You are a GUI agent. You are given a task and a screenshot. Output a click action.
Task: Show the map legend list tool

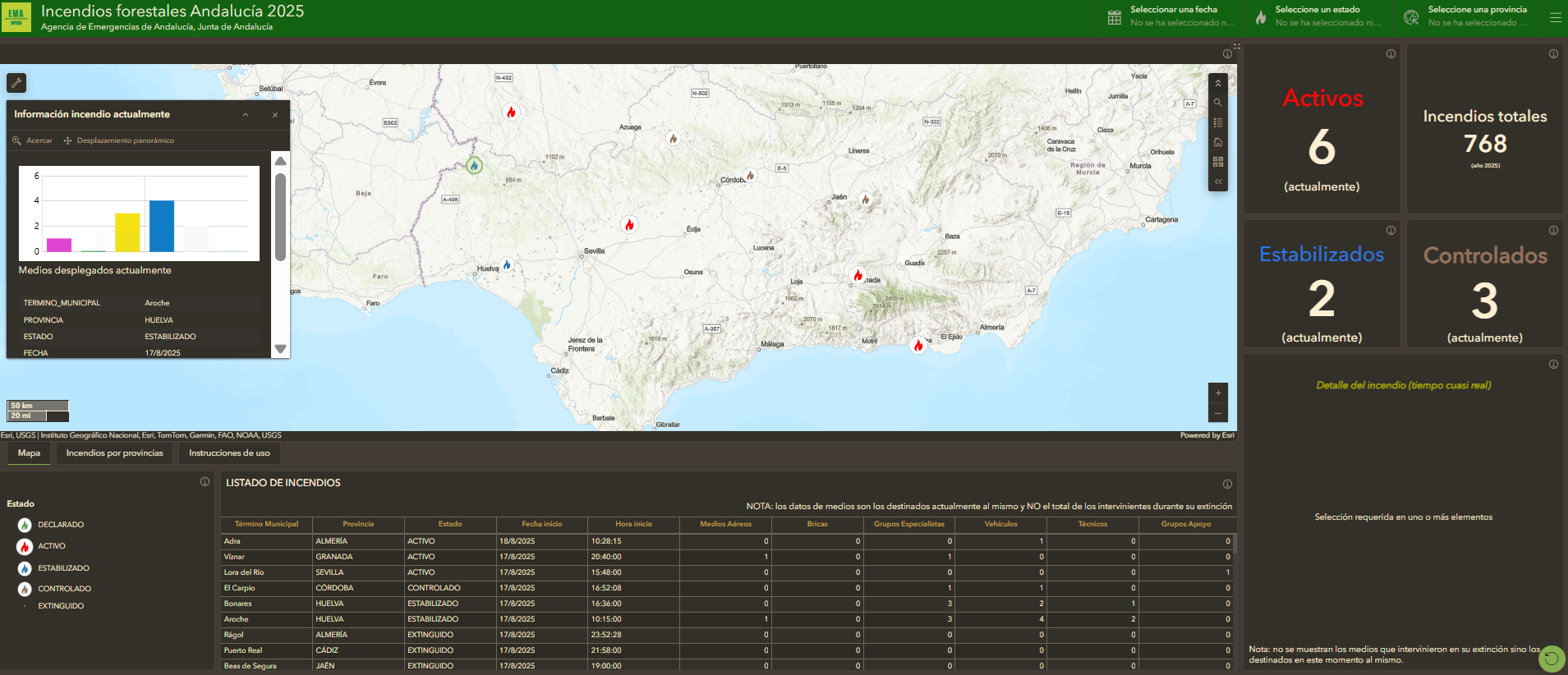[1218, 122]
